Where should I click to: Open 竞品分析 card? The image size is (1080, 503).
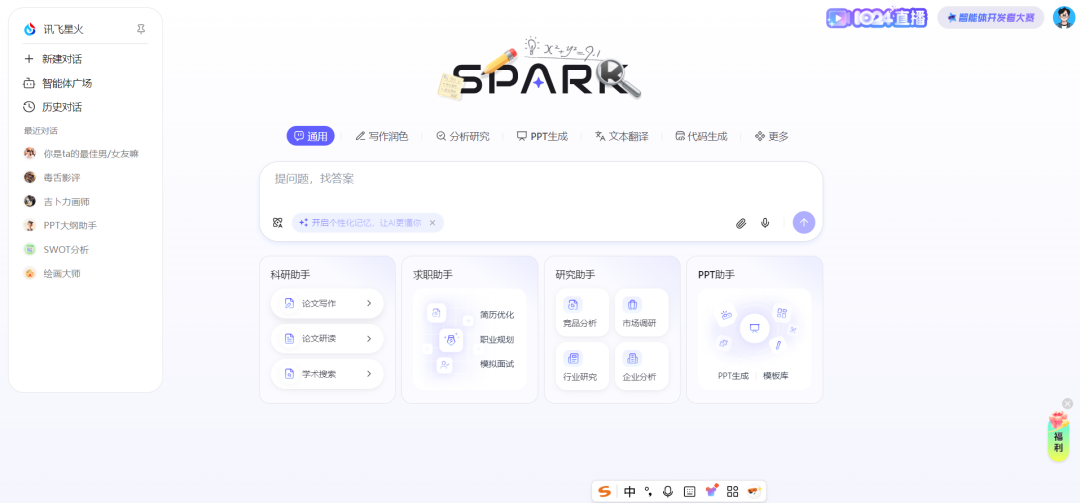(583, 312)
